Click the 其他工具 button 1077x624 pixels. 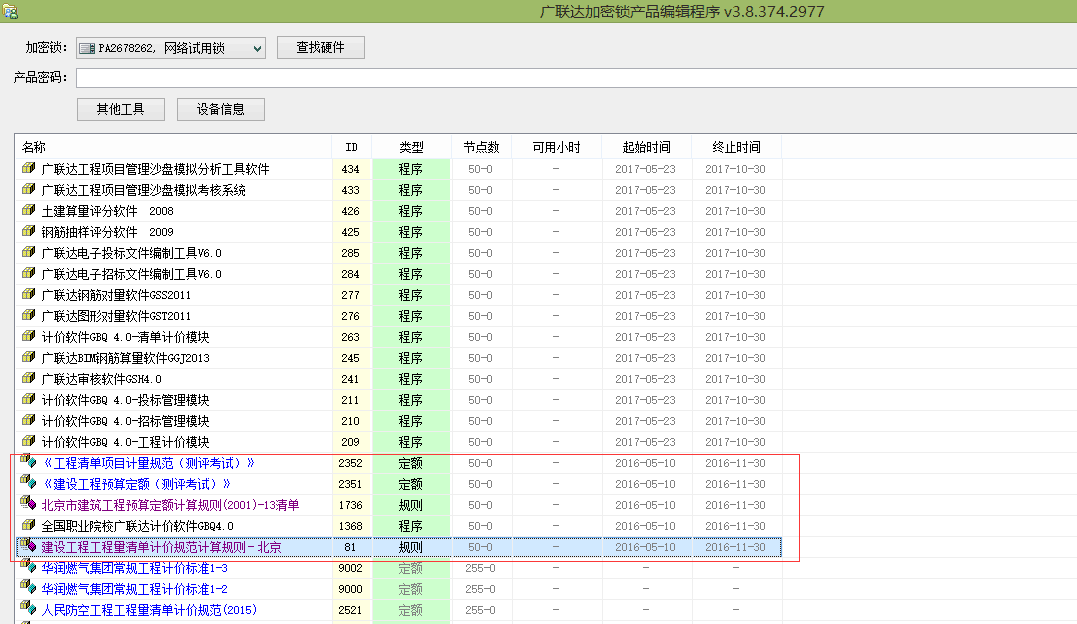click(x=121, y=109)
